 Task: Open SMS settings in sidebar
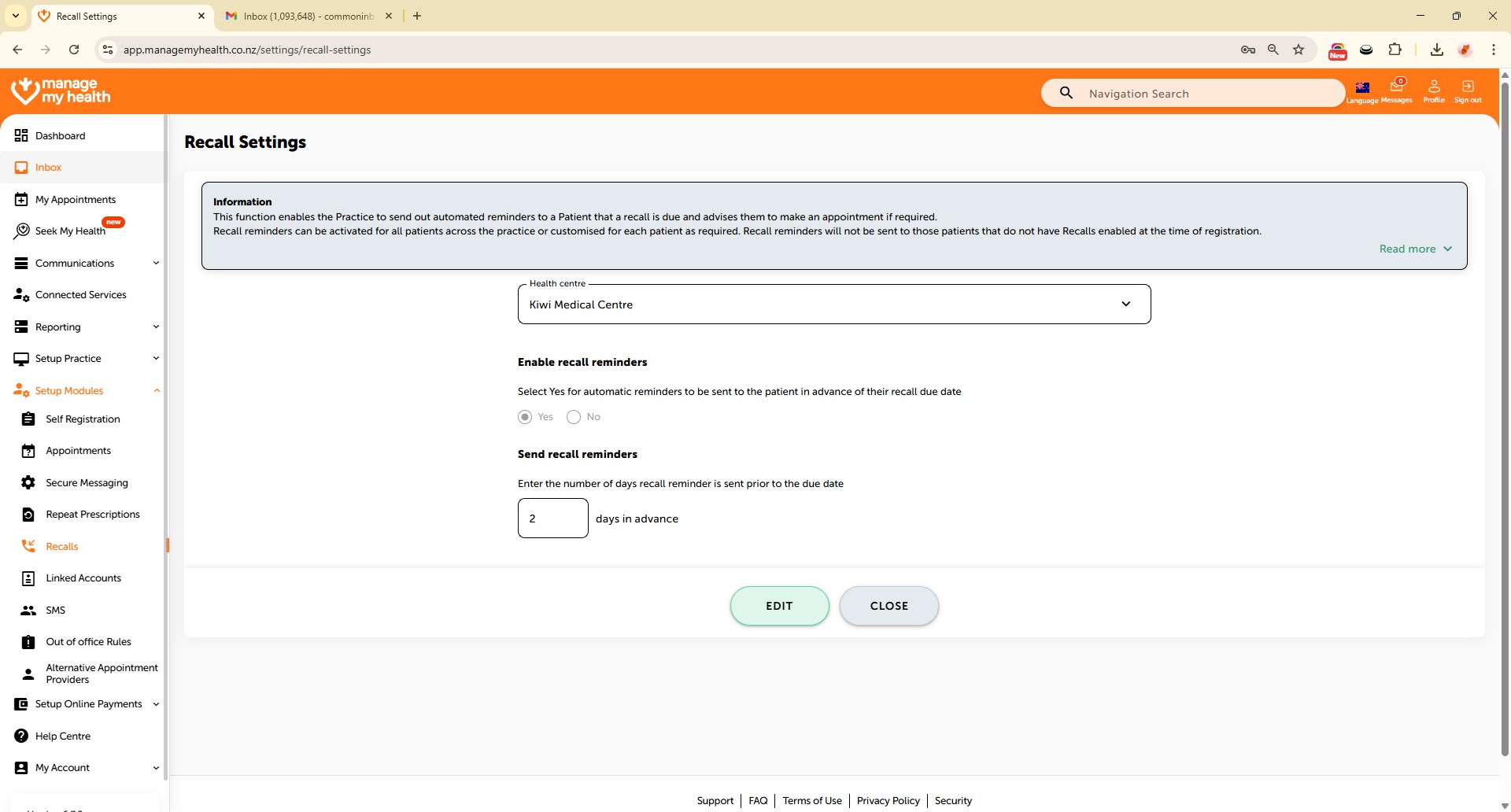55,610
